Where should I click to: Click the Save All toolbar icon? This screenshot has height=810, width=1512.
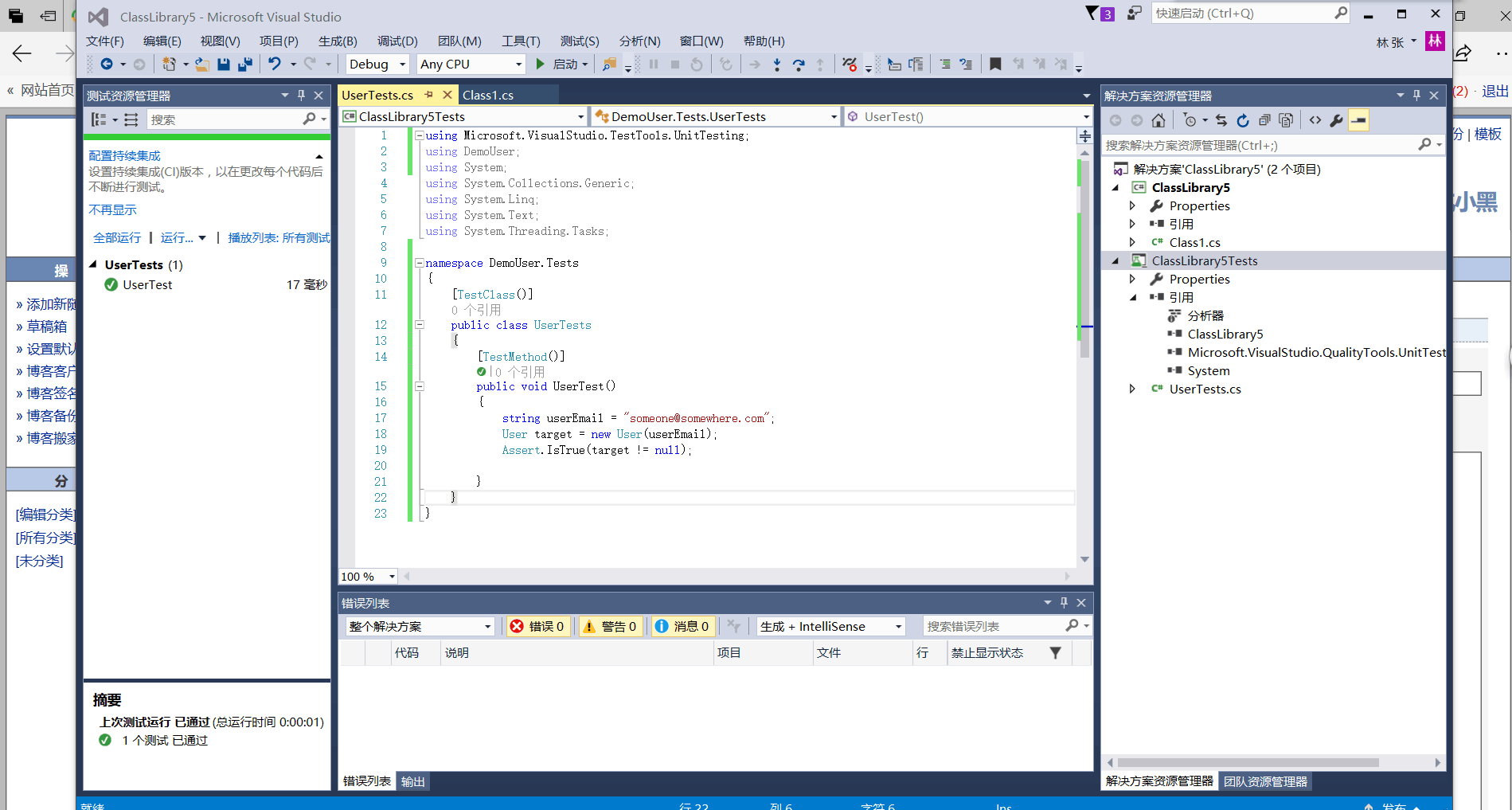[245, 65]
